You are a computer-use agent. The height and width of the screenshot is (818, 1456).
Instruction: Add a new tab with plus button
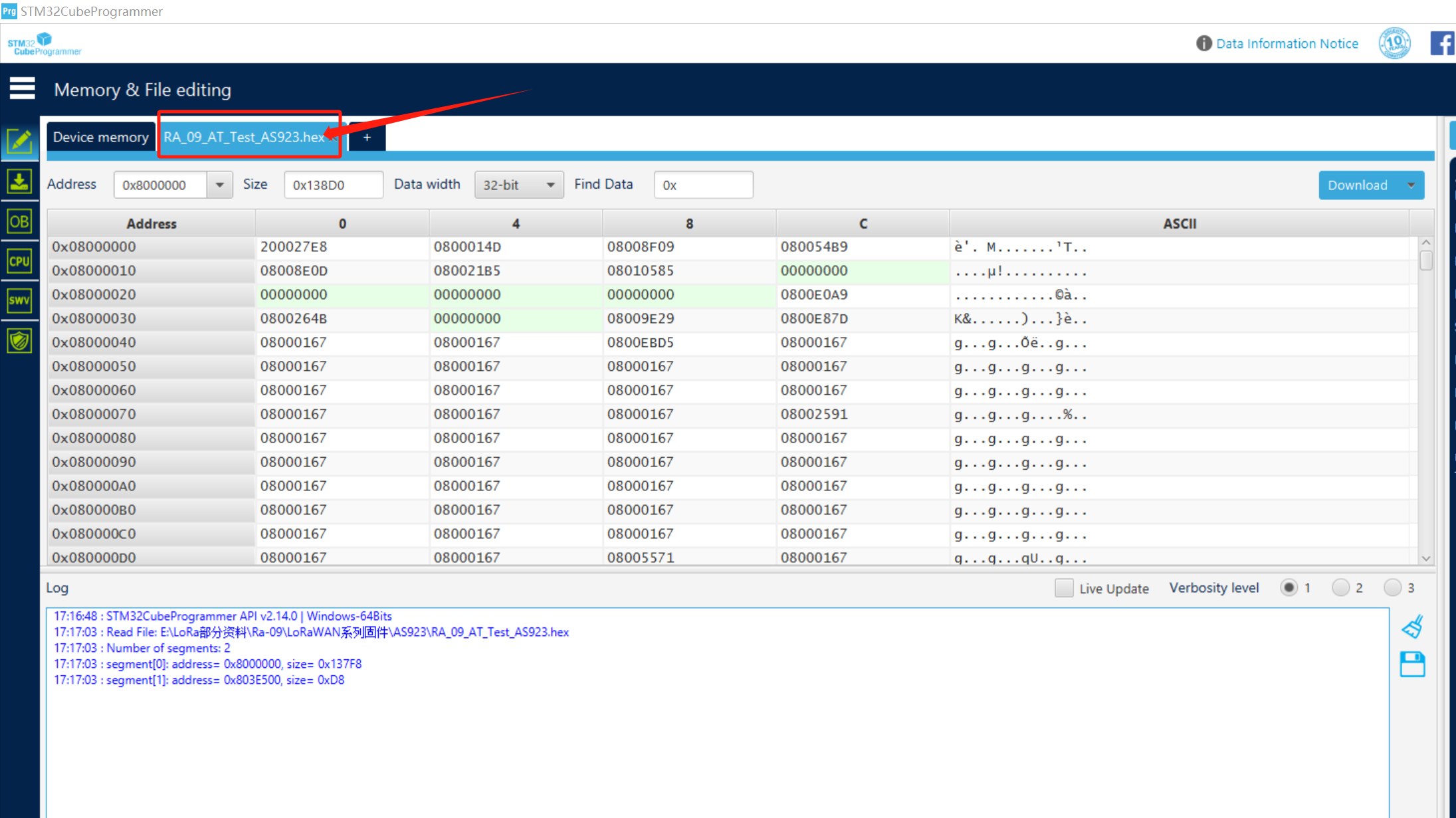point(367,137)
